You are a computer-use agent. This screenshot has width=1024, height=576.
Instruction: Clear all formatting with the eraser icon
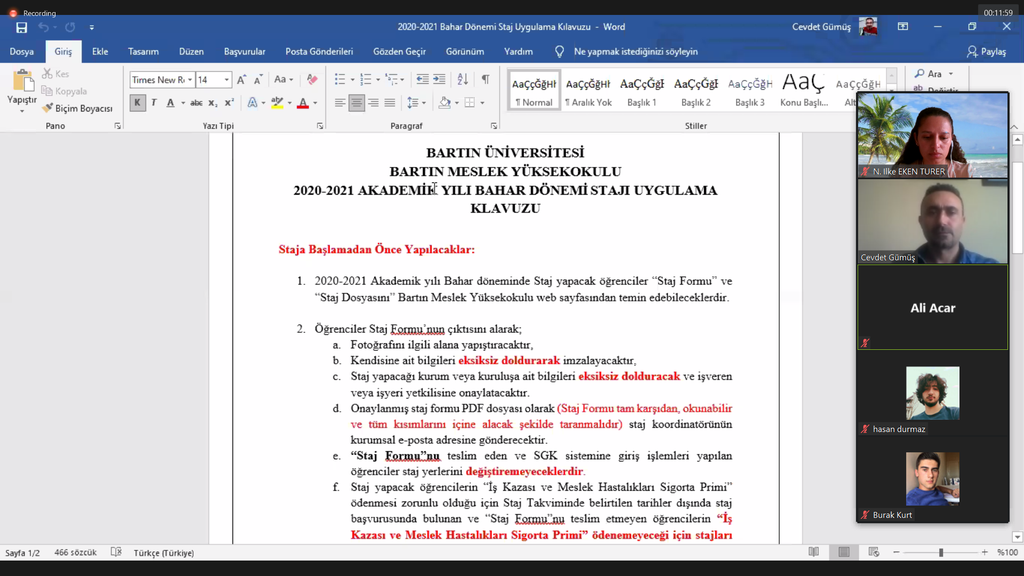pyautogui.click(x=312, y=80)
